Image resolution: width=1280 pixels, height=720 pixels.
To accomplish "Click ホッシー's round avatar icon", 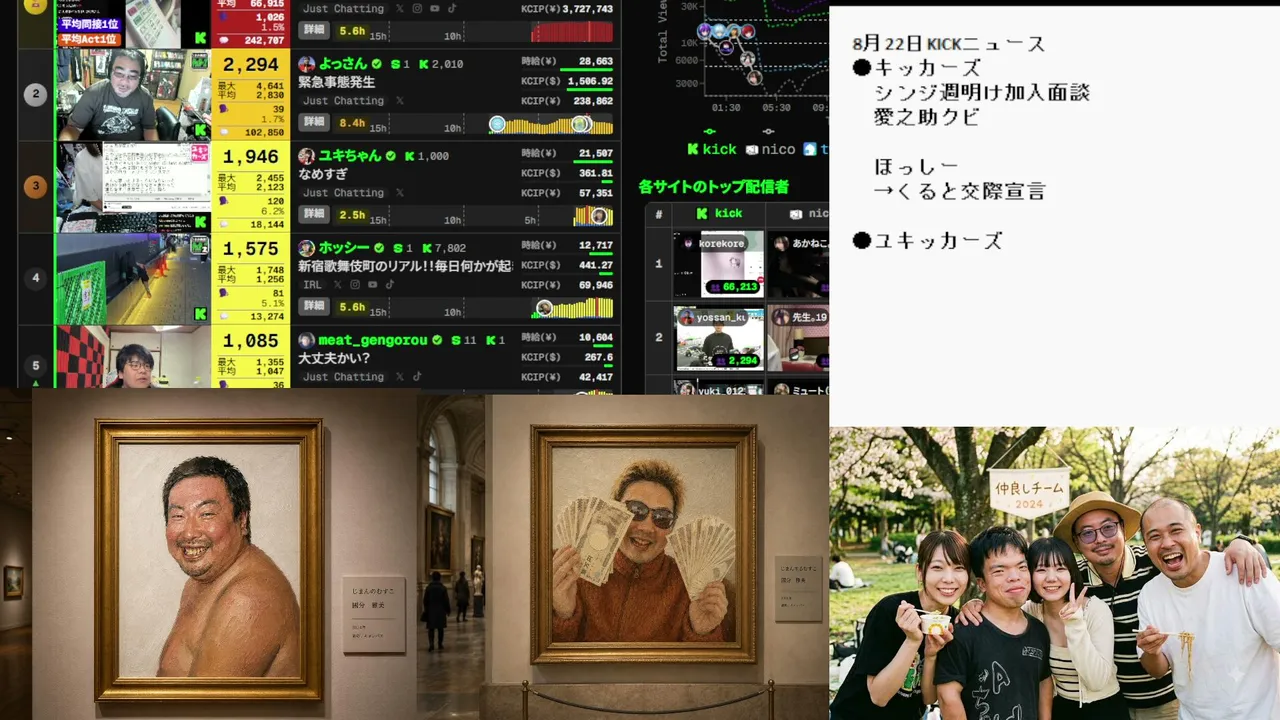I will coord(307,248).
